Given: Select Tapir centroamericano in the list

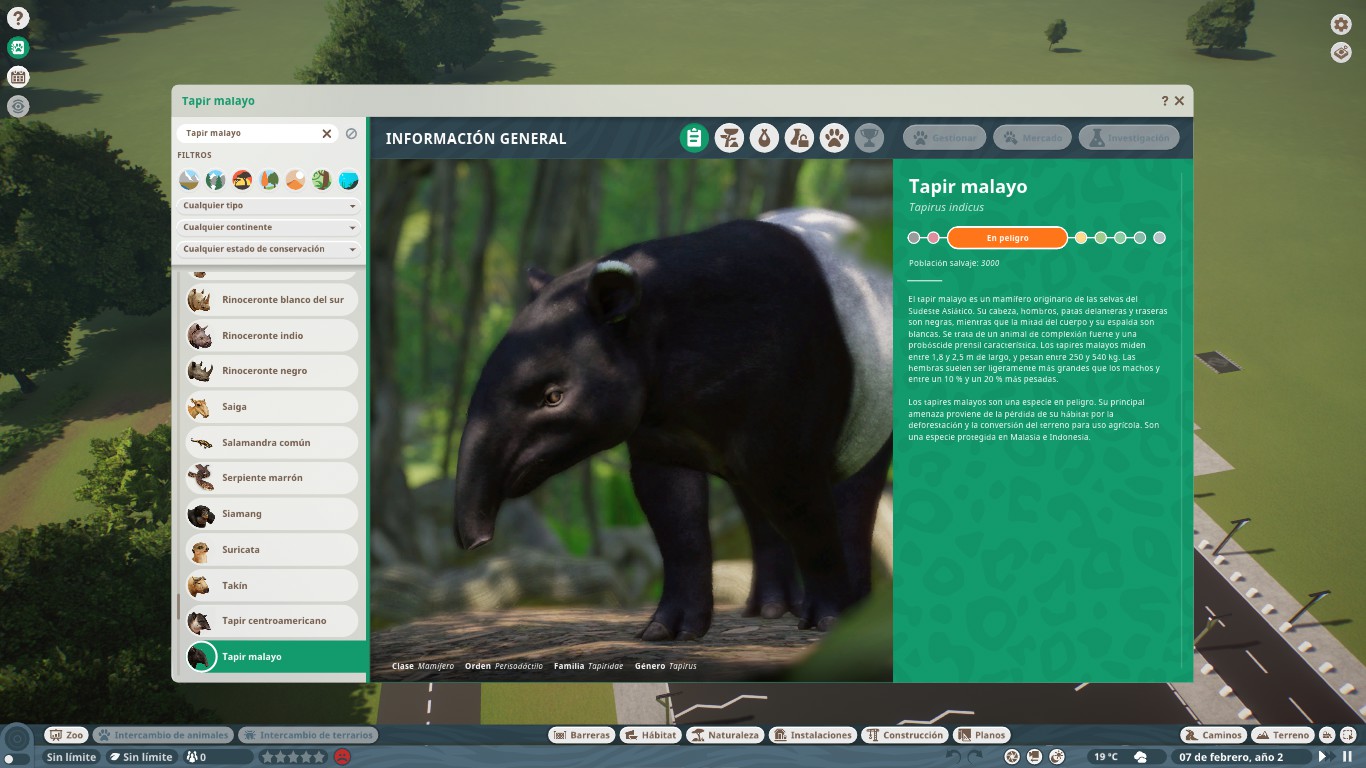Looking at the screenshot, I should 271,621.
